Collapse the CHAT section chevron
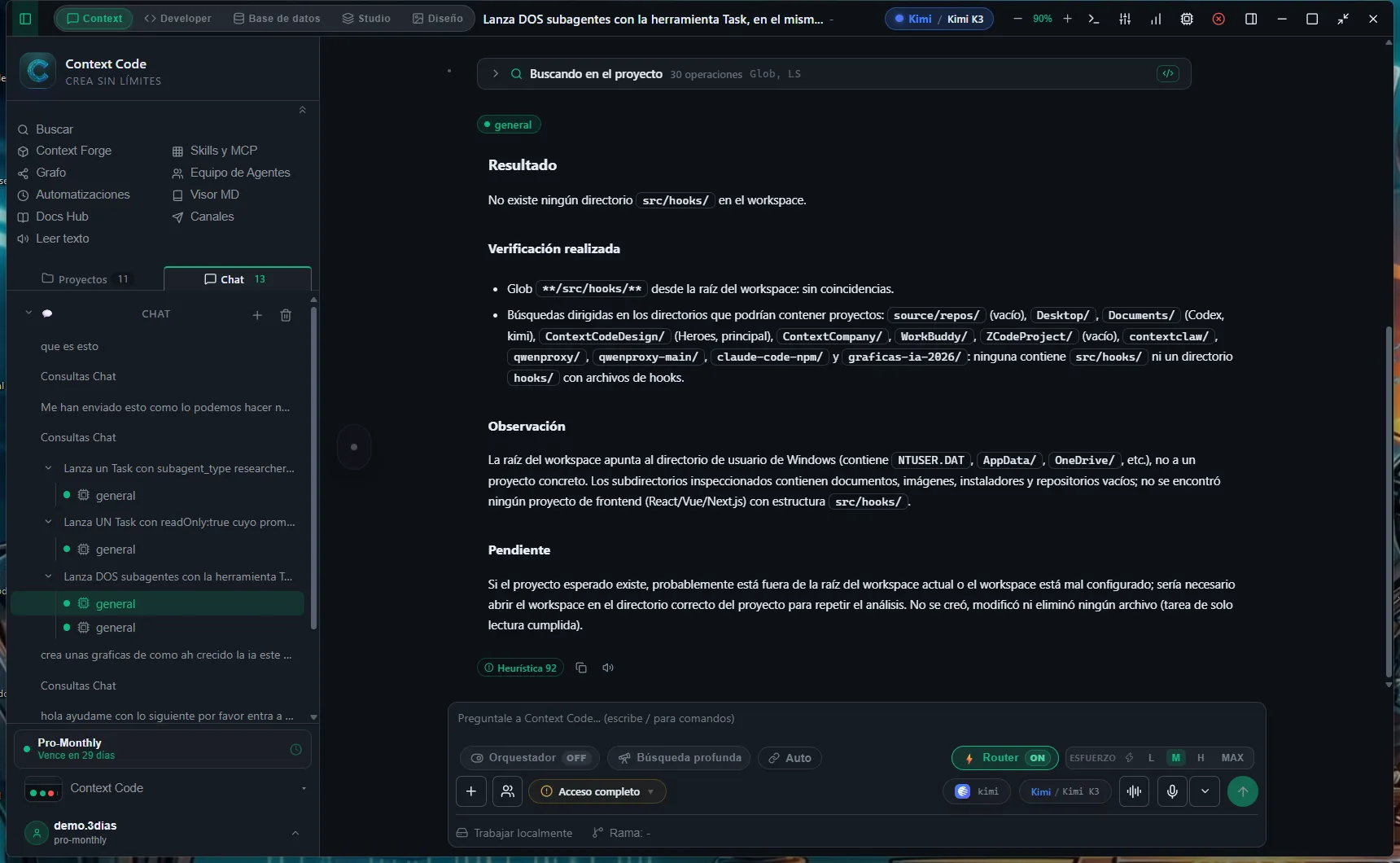This screenshot has height=863, width=1400. (28, 313)
